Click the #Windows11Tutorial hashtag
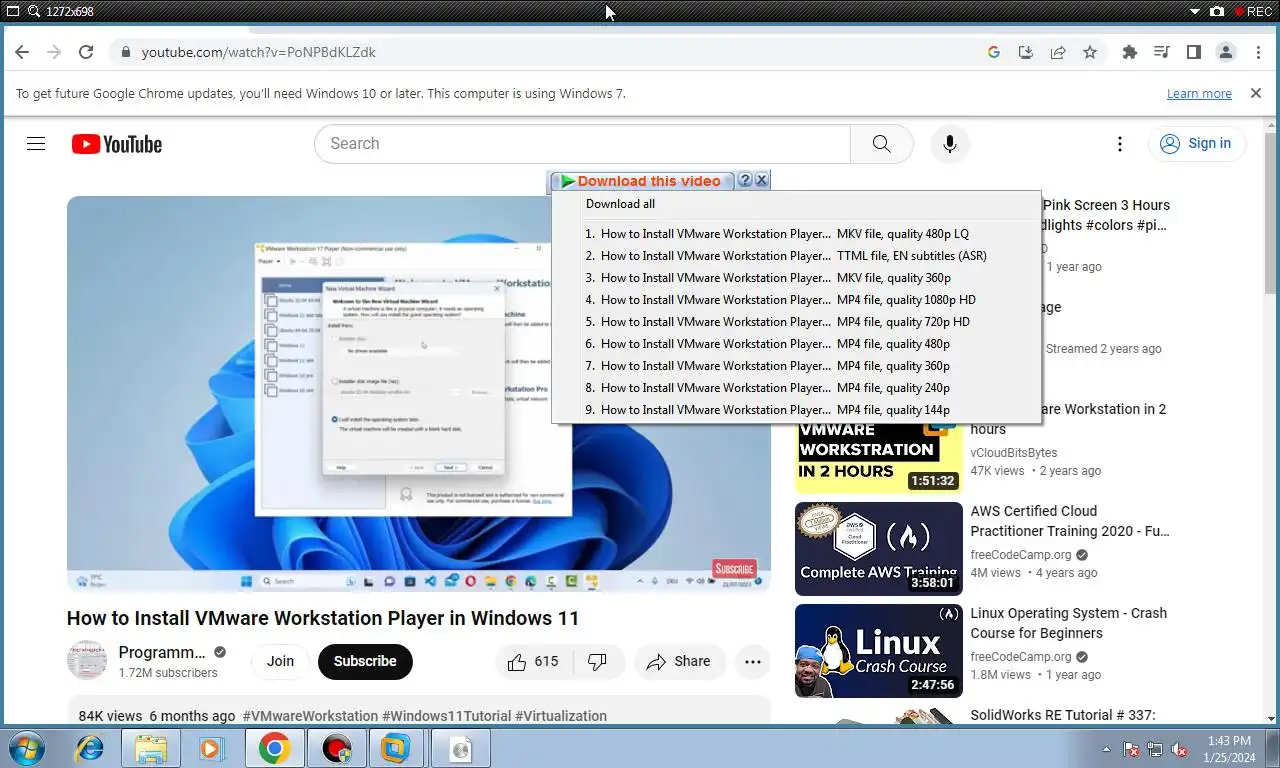The image size is (1280, 768). tap(447, 716)
